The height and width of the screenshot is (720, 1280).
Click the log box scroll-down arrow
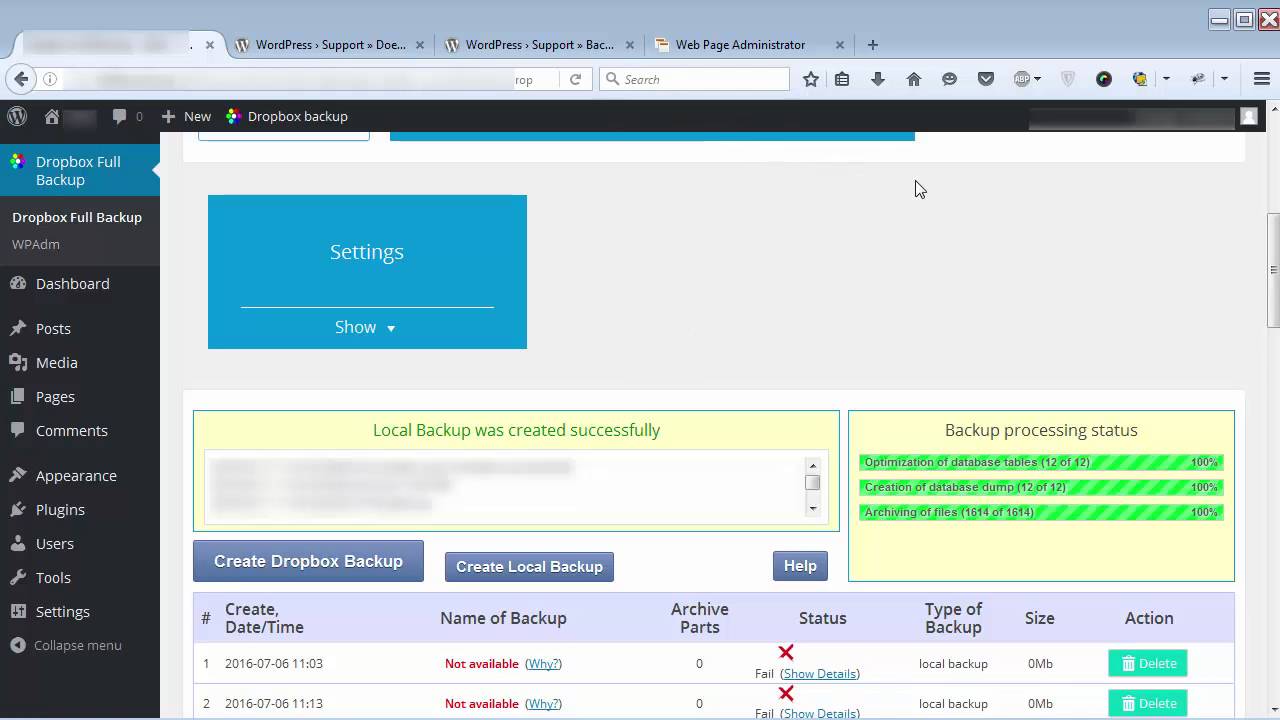pos(813,509)
